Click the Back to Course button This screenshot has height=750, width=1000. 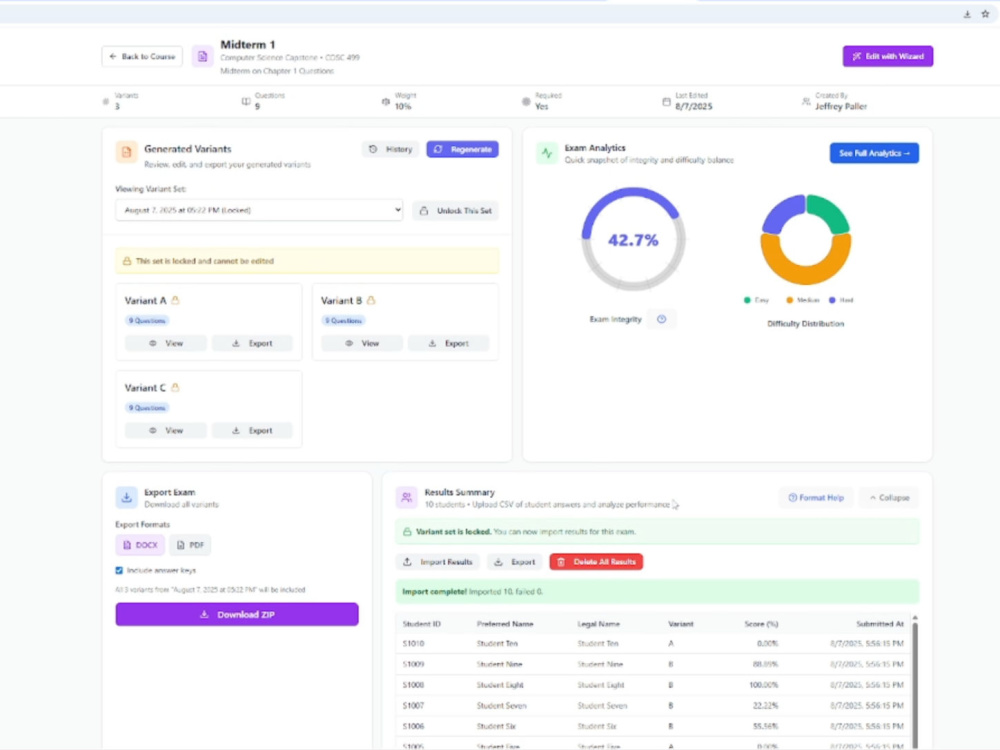142,57
